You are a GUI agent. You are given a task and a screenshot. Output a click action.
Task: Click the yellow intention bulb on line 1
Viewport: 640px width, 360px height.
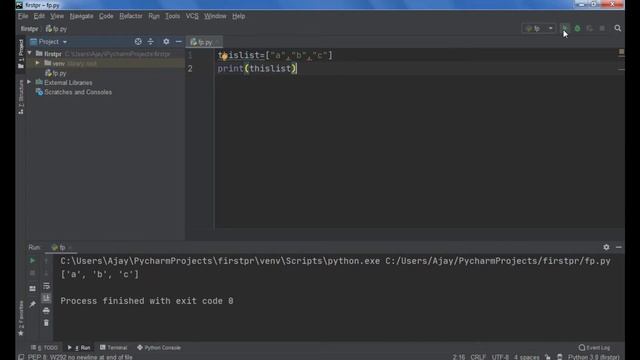(x=224, y=56)
